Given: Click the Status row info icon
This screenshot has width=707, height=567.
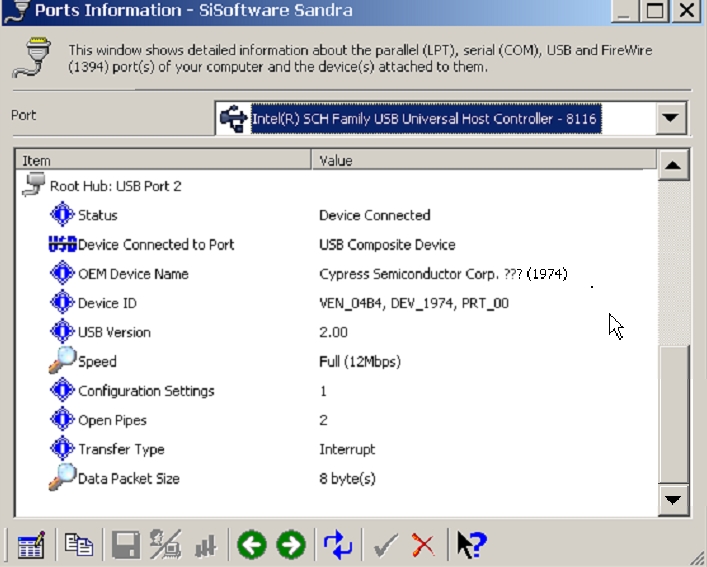Looking at the screenshot, I should (62, 214).
